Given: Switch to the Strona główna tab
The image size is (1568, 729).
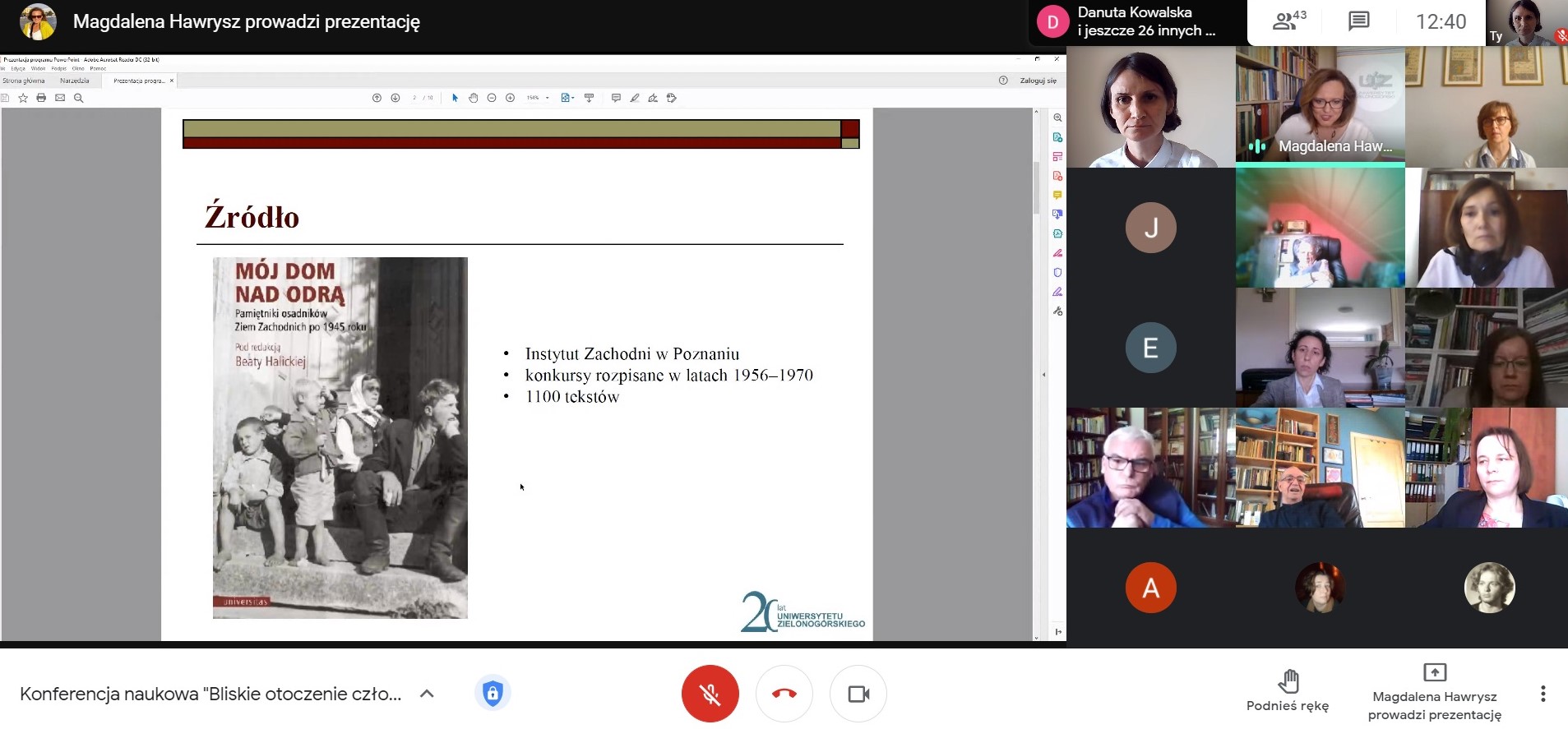Looking at the screenshot, I should pos(24,81).
